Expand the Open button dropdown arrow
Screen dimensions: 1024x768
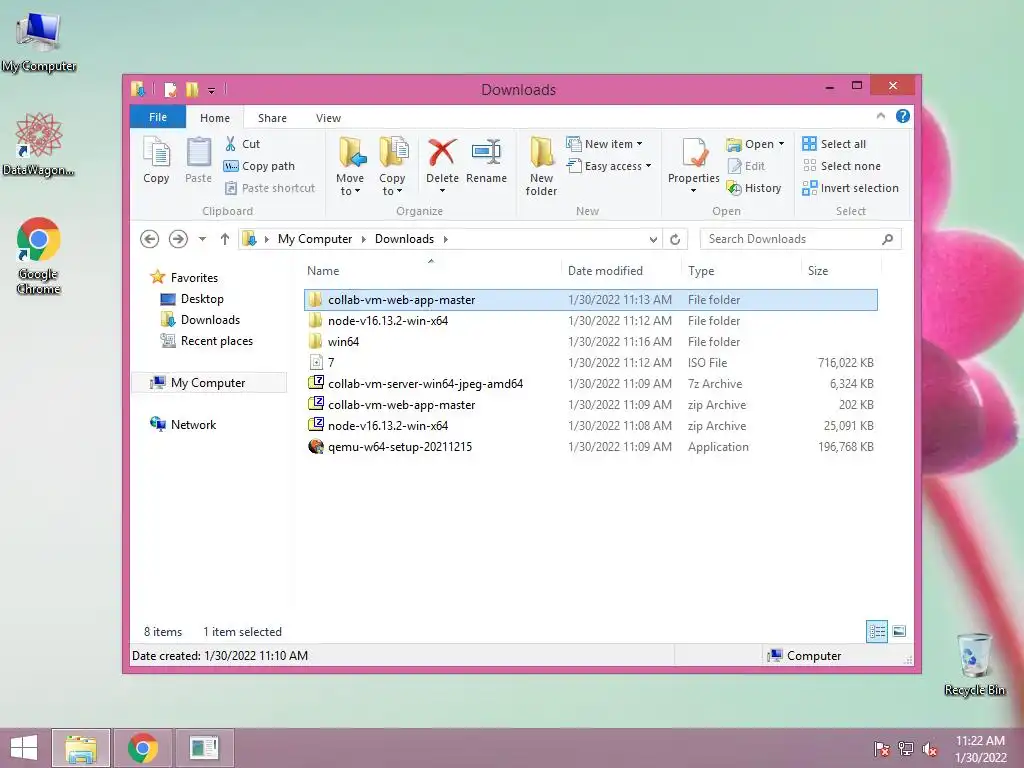tap(781, 144)
